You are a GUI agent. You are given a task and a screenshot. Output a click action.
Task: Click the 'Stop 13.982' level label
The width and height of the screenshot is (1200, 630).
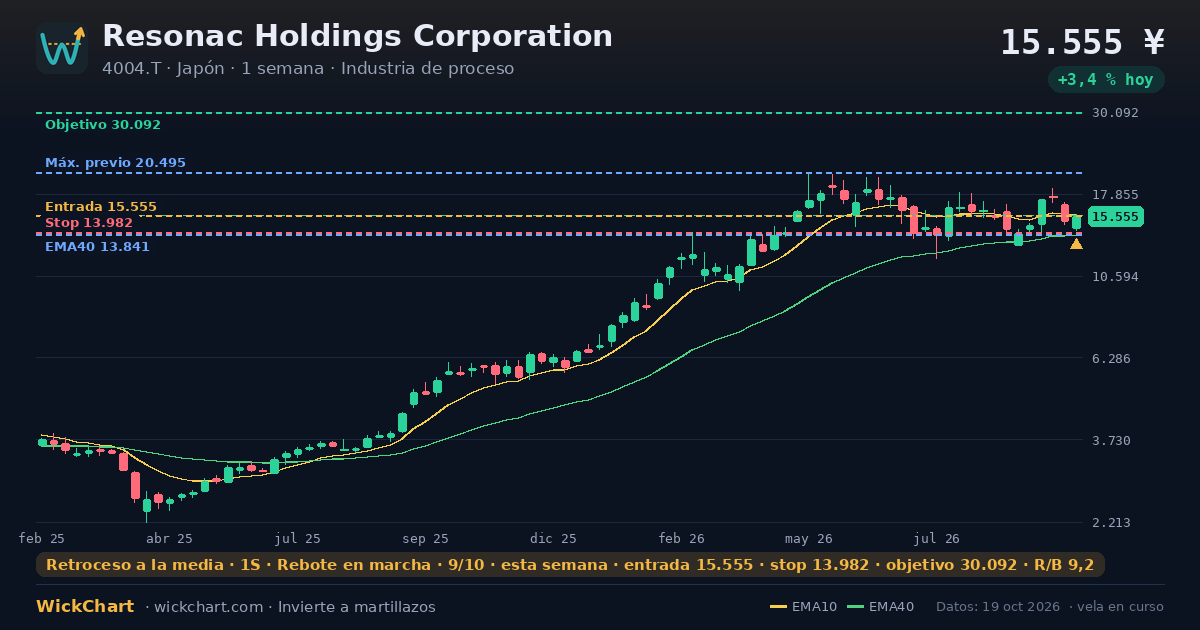[x=89, y=223]
